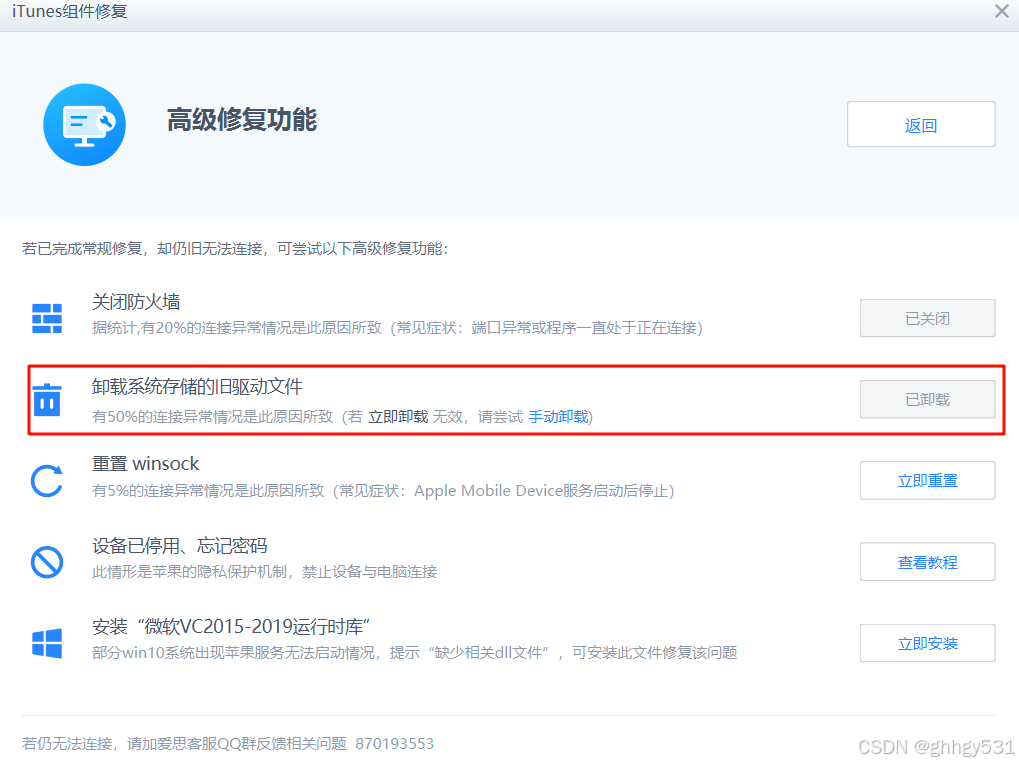
Task: Click the trash can uninstall icon
Action: 47,399
